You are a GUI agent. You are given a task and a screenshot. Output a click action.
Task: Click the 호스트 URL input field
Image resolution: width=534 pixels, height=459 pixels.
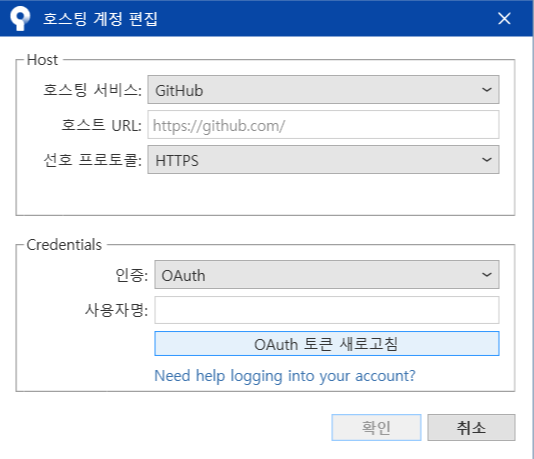coord(323,125)
